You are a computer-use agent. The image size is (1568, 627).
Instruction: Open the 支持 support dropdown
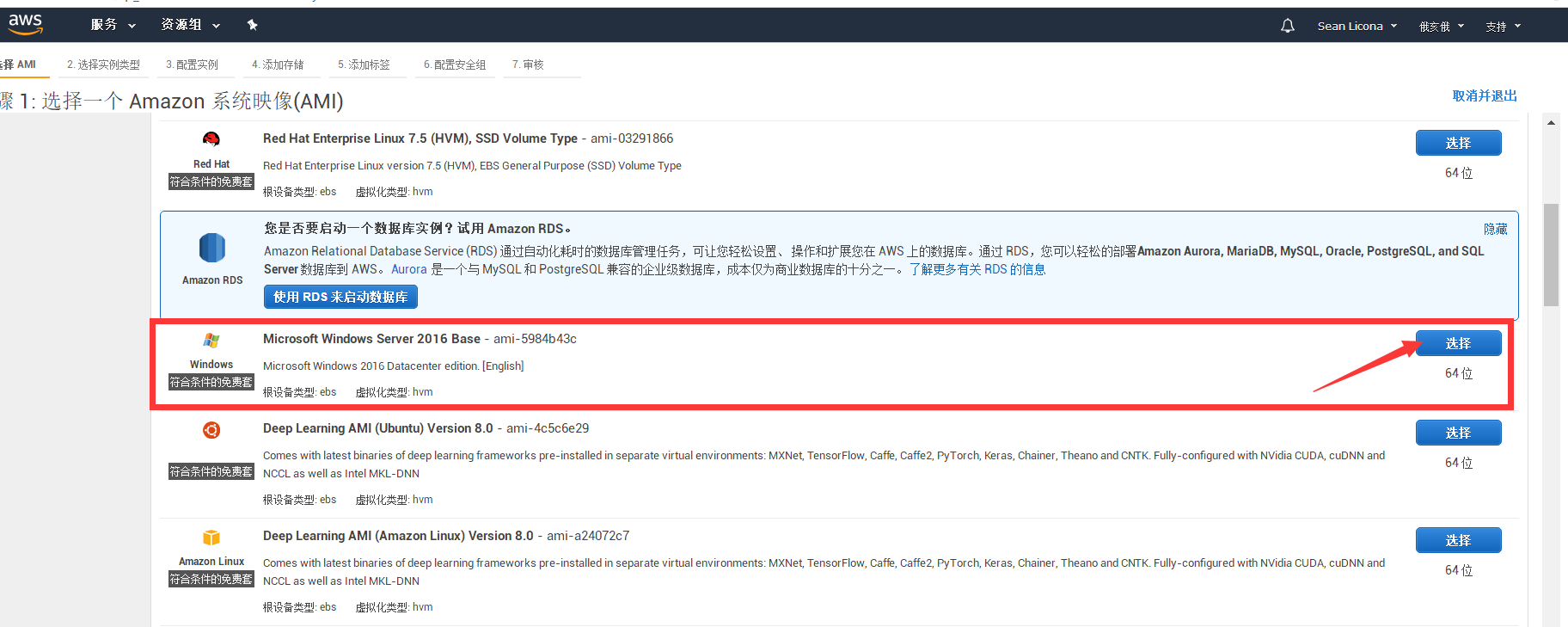(1503, 26)
